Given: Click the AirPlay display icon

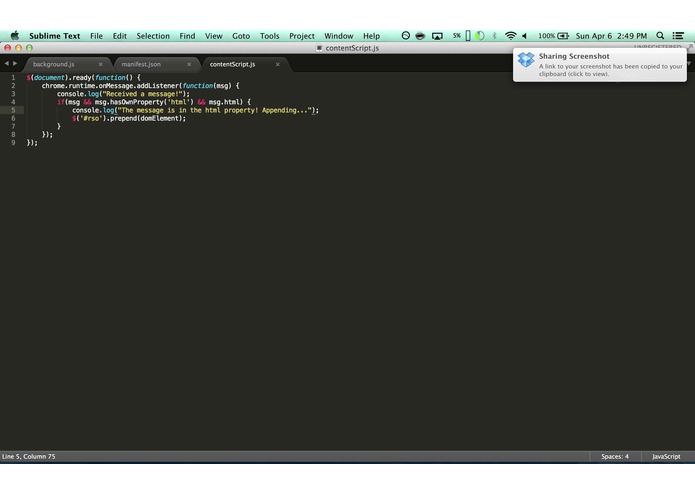Looking at the screenshot, I should point(437,36).
